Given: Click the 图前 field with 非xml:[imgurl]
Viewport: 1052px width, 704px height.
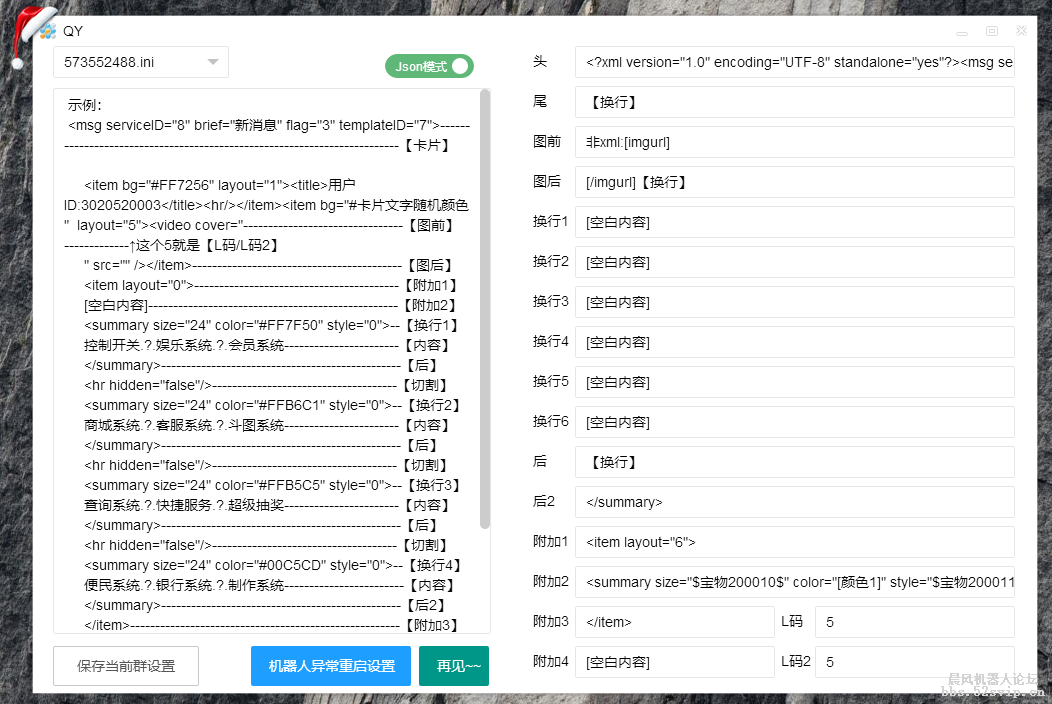Looking at the screenshot, I should (794, 141).
